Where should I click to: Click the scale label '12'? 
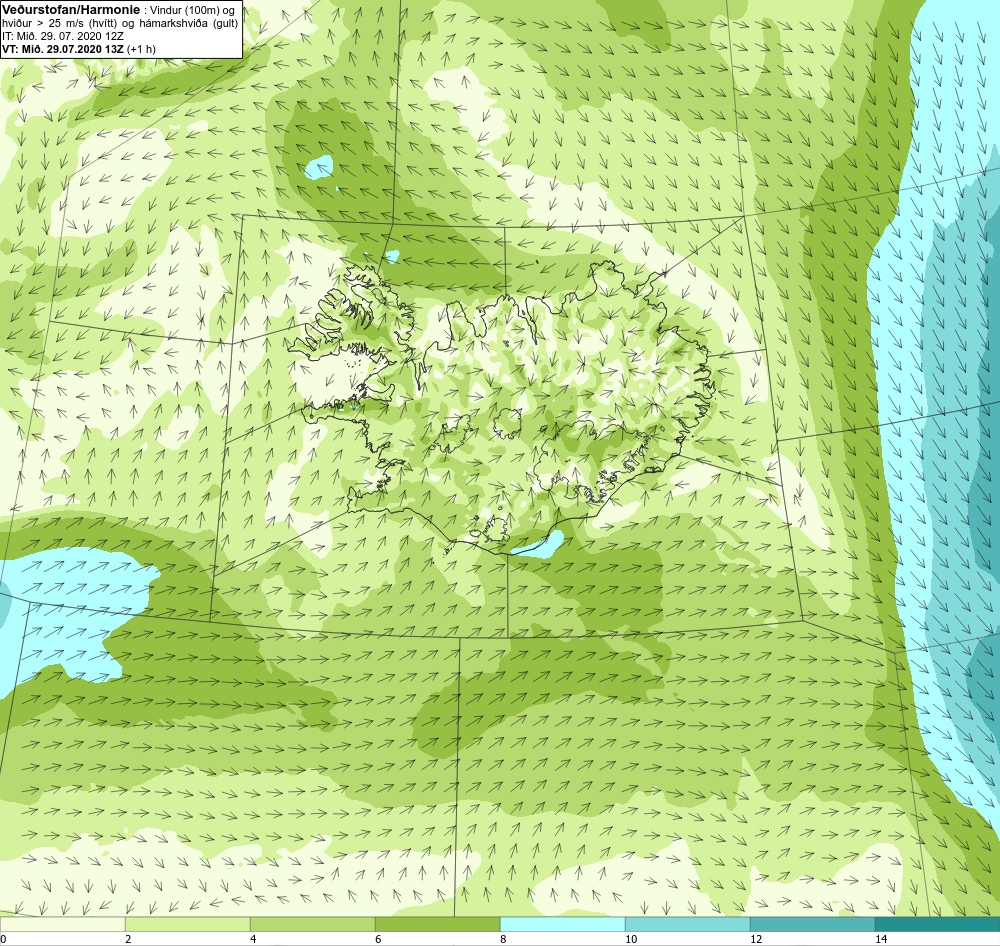click(x=756, y=939)
